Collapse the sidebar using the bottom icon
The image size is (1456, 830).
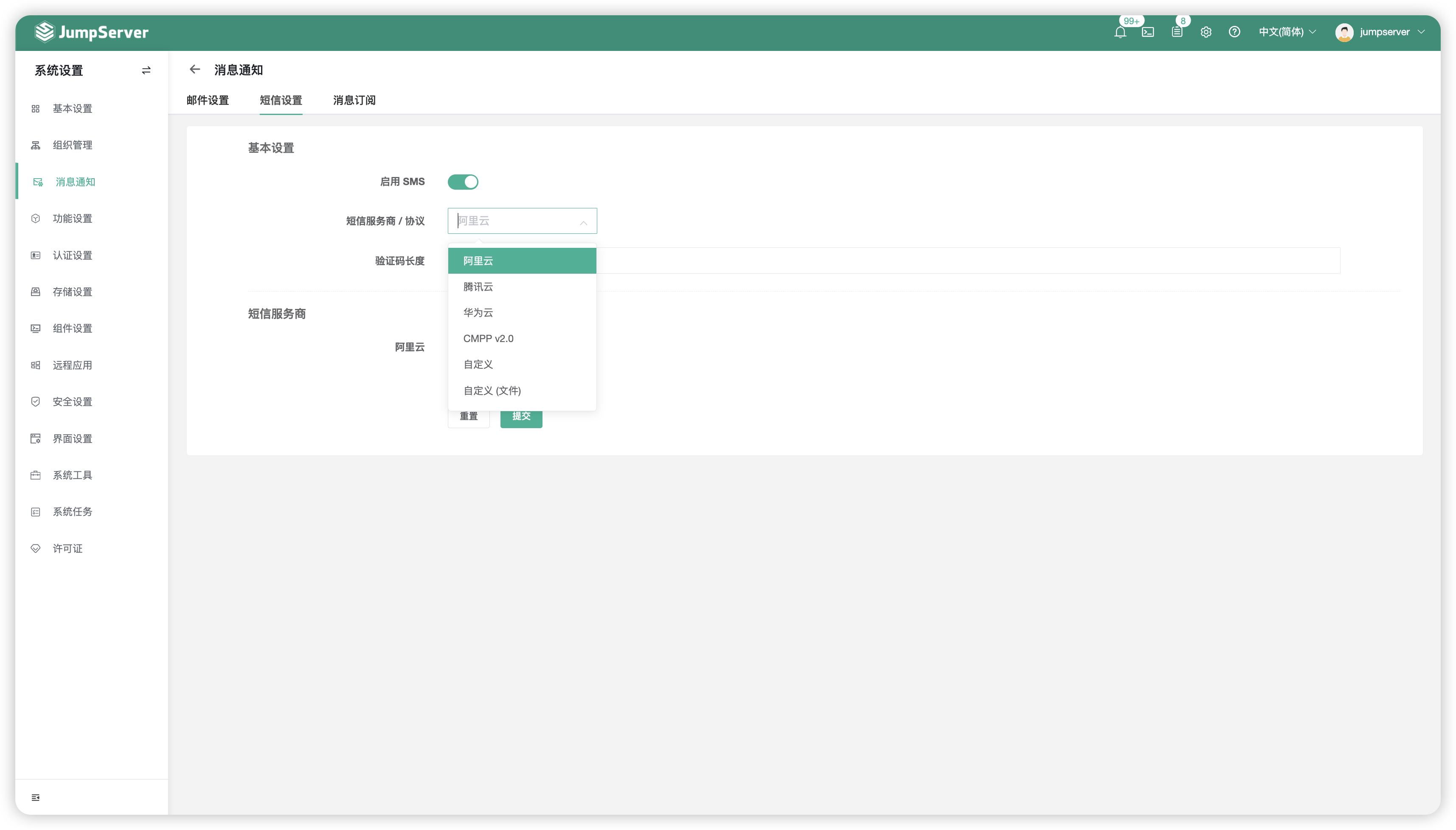coord(35,797)
